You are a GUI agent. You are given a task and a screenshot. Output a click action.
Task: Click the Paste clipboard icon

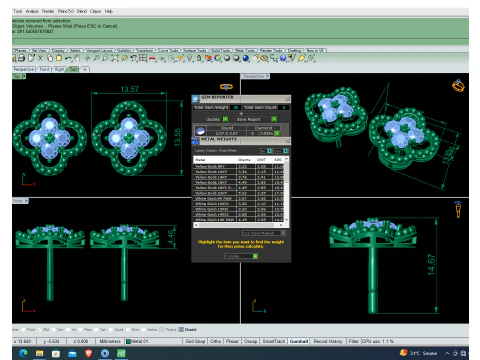tap(59, 58)
